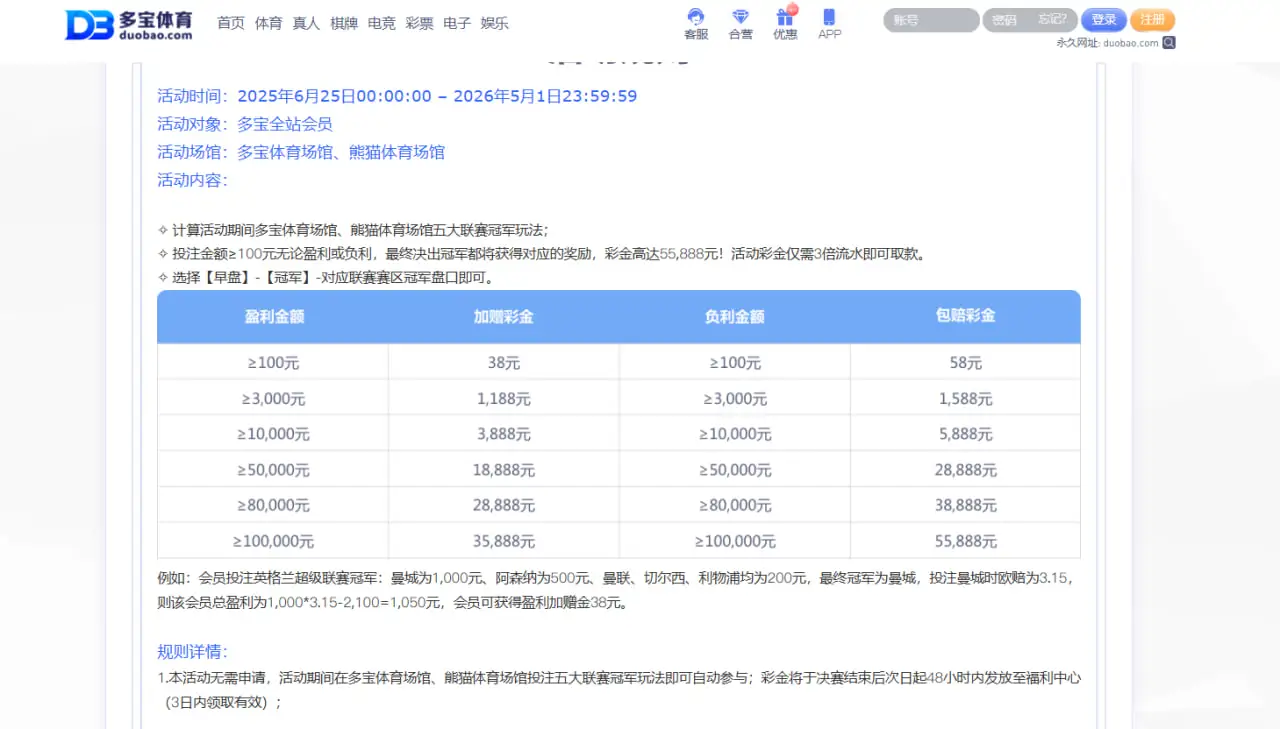Select the 彩票 lottery navigation entry
The height and width of the screenshot is (729, 1280).
(x=419, y=23)
